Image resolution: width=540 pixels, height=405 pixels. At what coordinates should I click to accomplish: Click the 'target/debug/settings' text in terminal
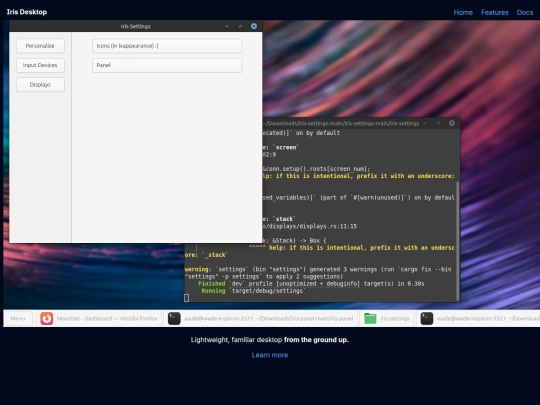click(x=267, y=291)
